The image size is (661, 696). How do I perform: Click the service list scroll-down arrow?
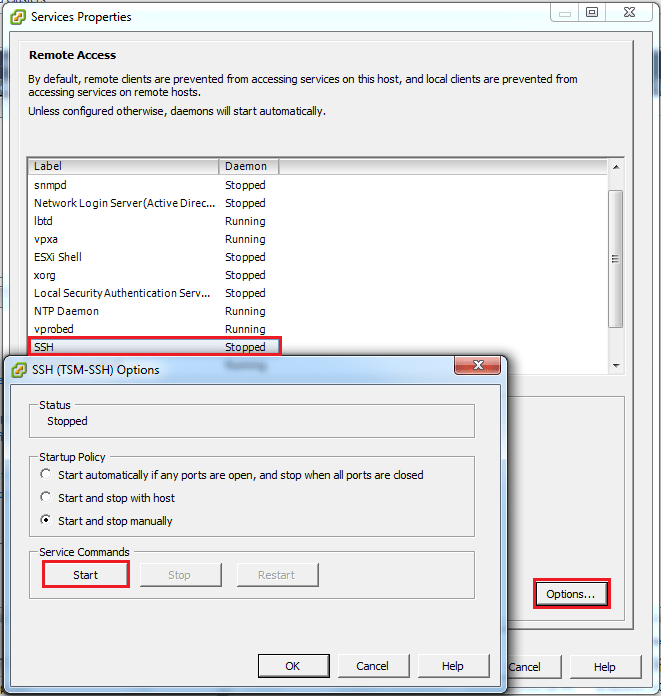coord(616,366)
